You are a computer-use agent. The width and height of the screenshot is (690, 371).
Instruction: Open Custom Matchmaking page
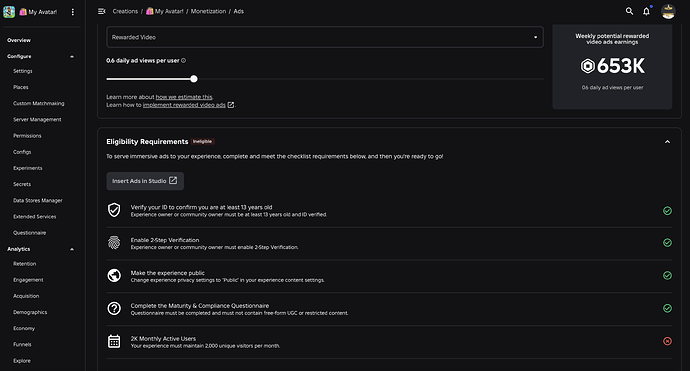39,103
